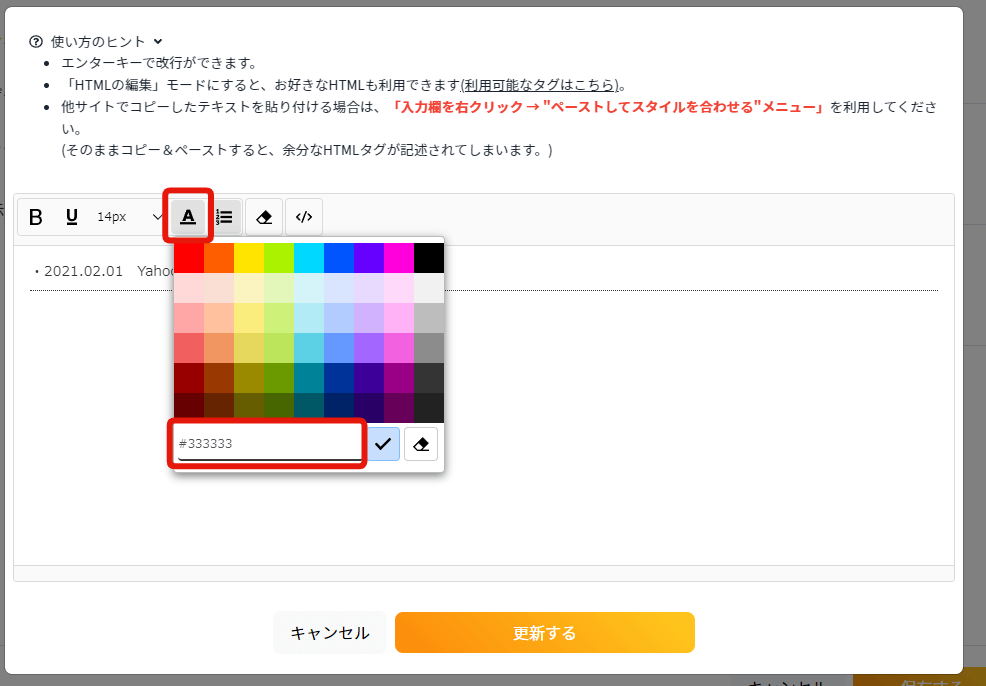Click the キャンセル button
The height and width of the screenshot is (686, 986).
point(330,633)
